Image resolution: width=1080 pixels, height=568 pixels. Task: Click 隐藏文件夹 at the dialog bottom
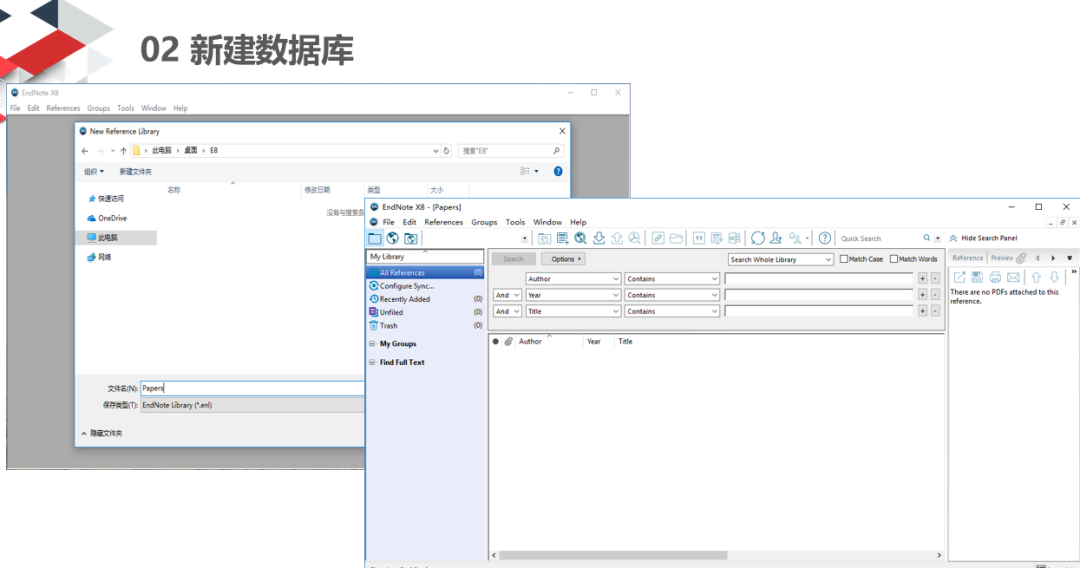(x=101, y=433)
